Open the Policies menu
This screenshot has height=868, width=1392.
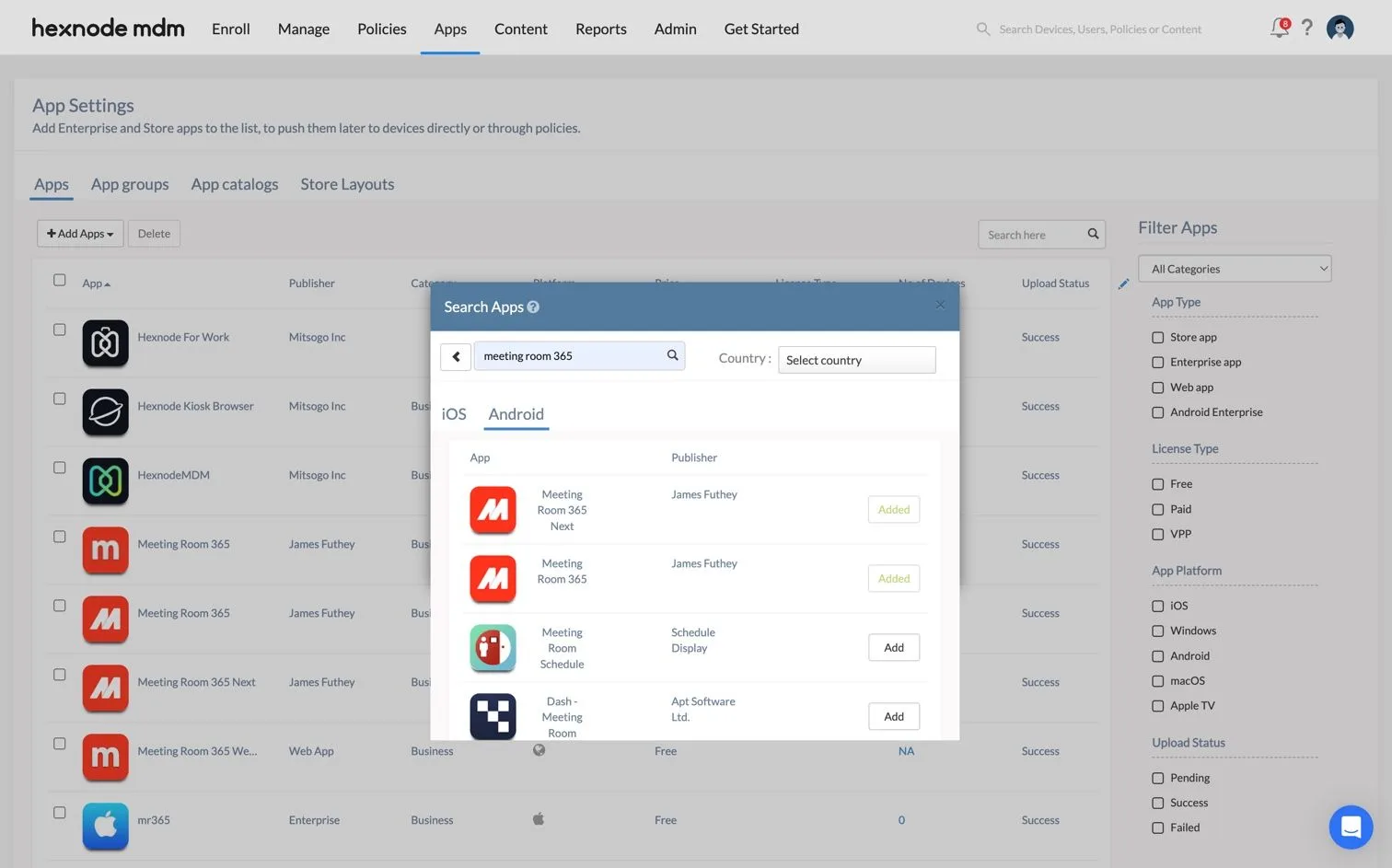click(x=382, y=29)
